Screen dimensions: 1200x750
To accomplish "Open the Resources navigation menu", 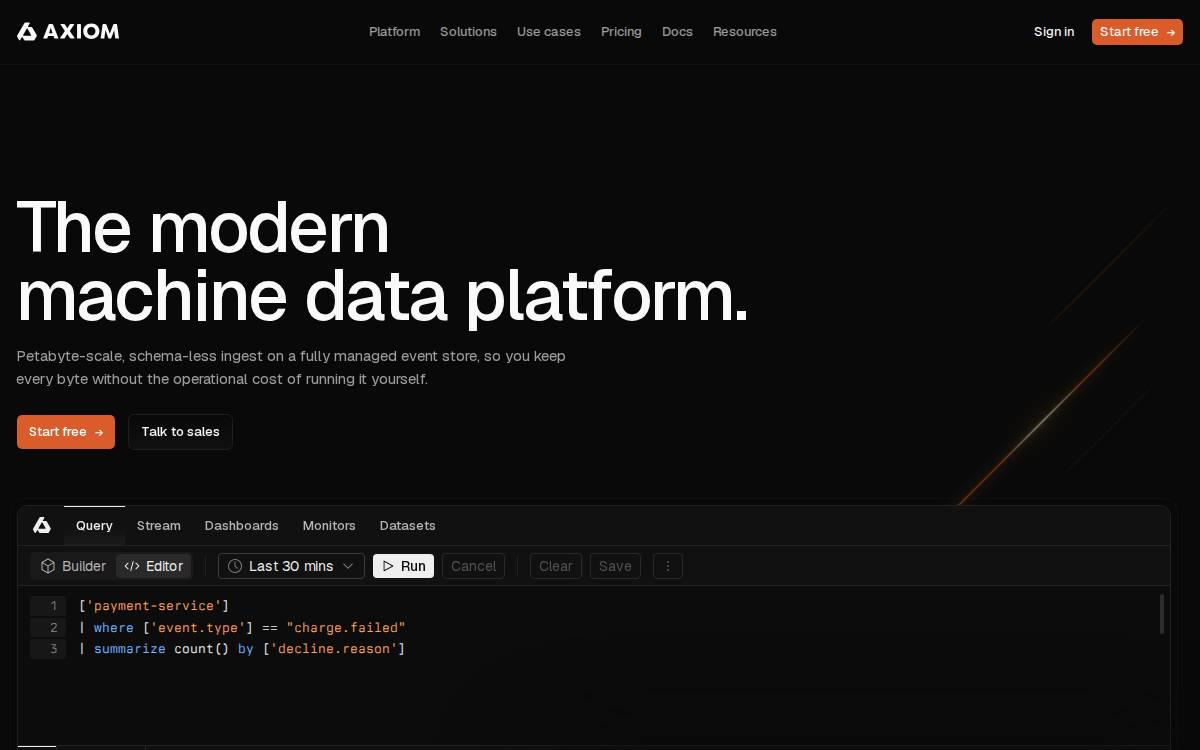I will click(745, 32).
